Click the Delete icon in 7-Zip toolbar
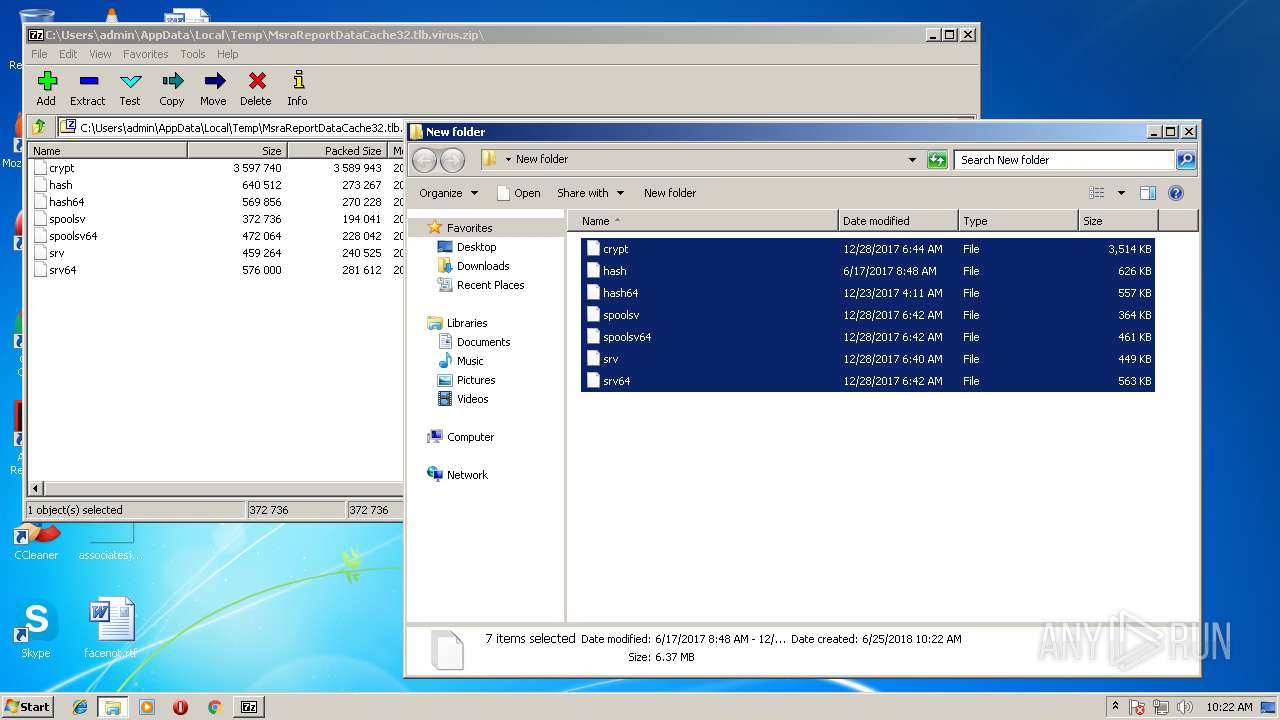This screenshot has height=720, width=1280. (x=256, y=88)
